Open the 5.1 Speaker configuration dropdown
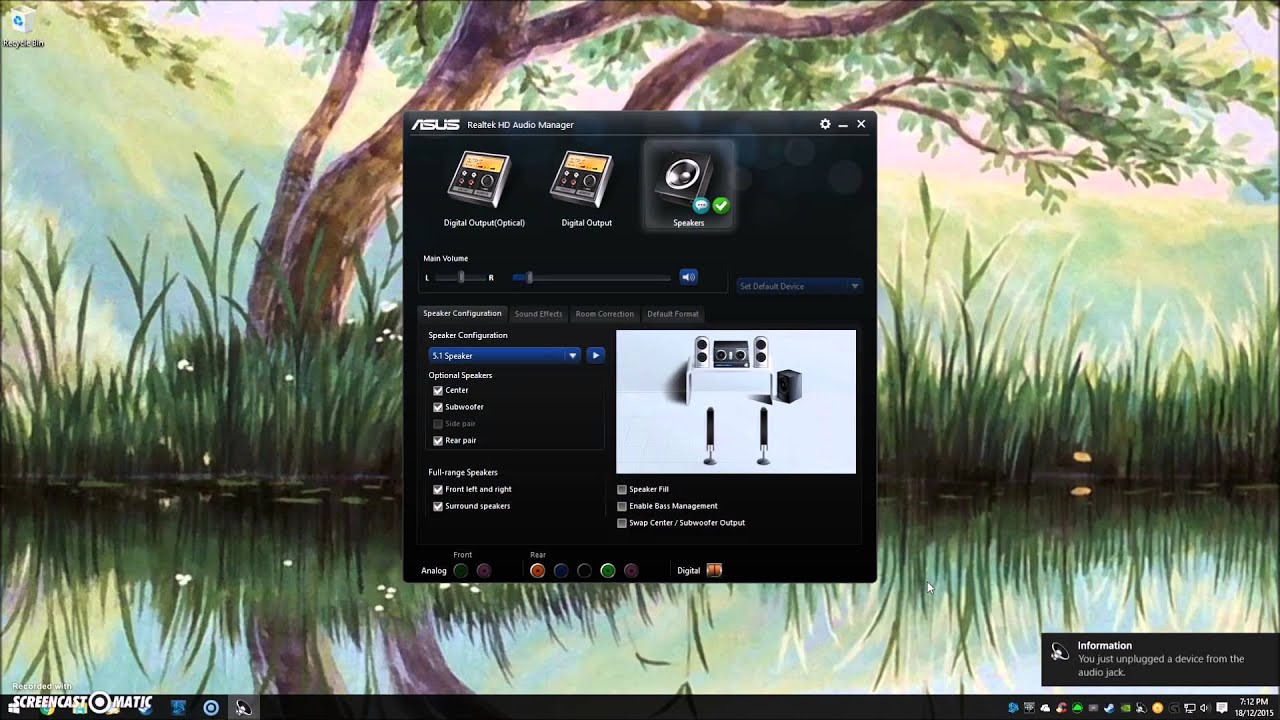The image size is (1280, 720). click(504, 355)
